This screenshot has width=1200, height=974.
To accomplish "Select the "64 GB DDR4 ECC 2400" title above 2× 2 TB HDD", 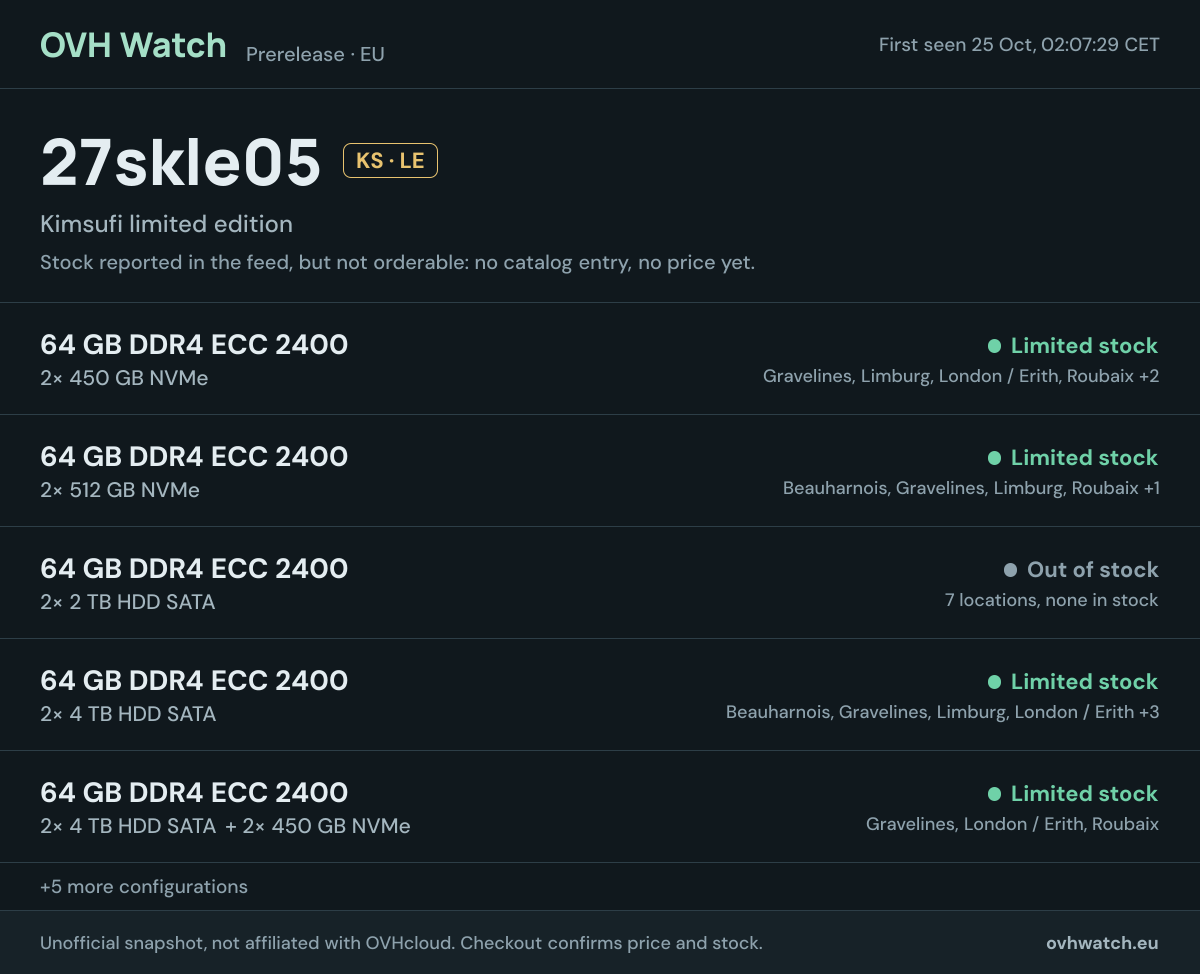I will click(x=194, y=569).
